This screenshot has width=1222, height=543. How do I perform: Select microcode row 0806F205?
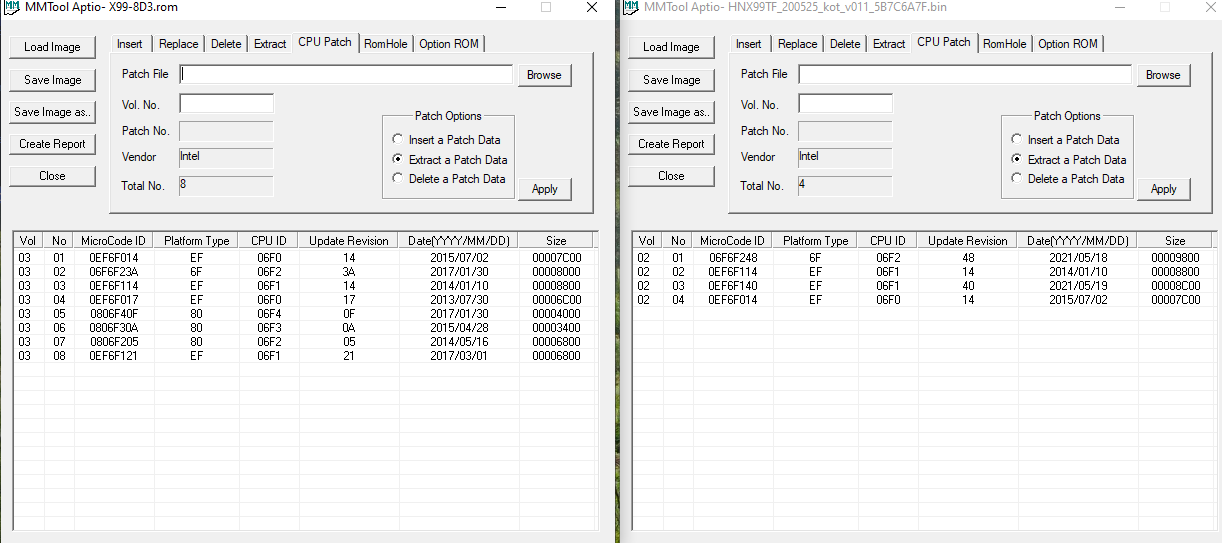click(305, 342)
